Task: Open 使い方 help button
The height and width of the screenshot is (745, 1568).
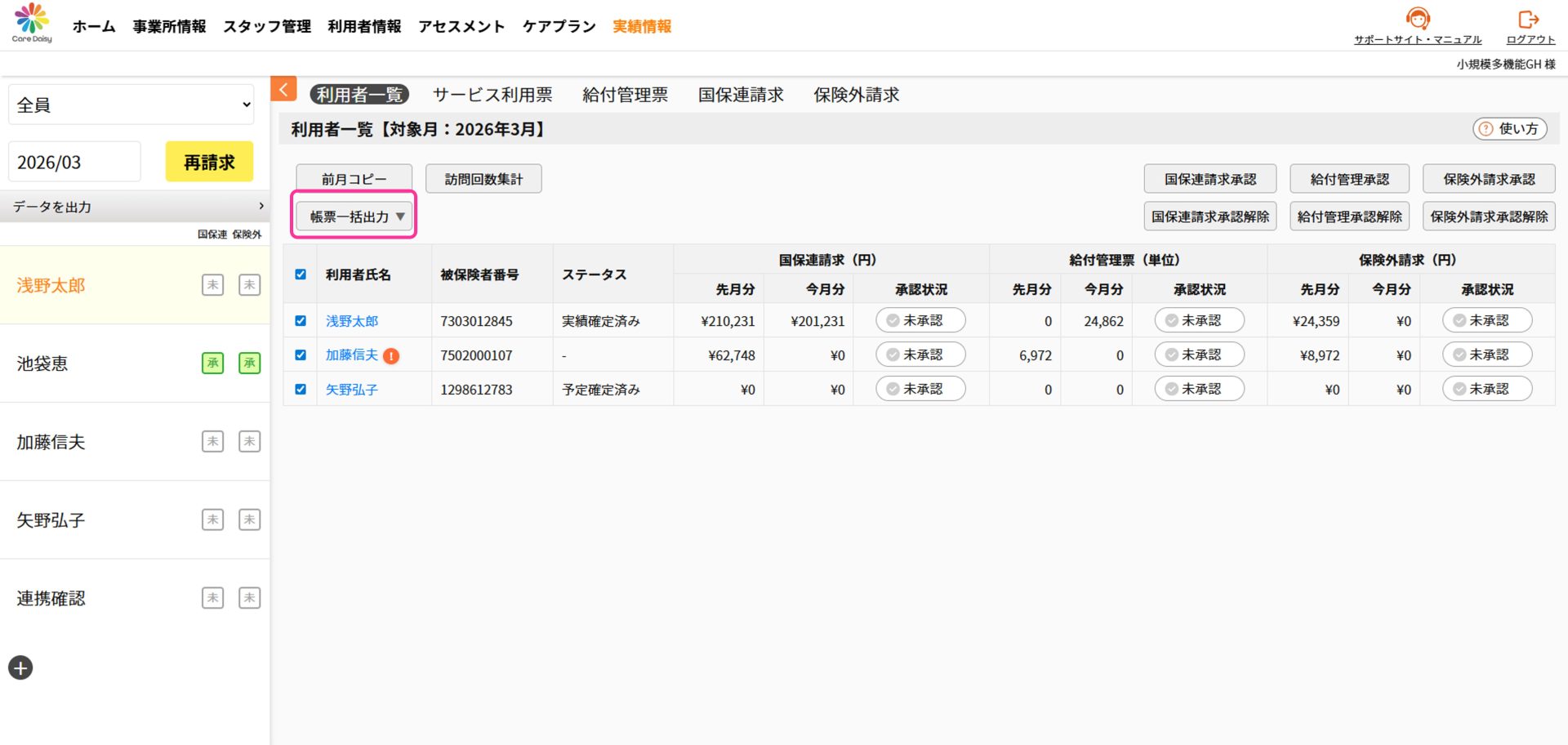Action: (x=1509, y=129)
